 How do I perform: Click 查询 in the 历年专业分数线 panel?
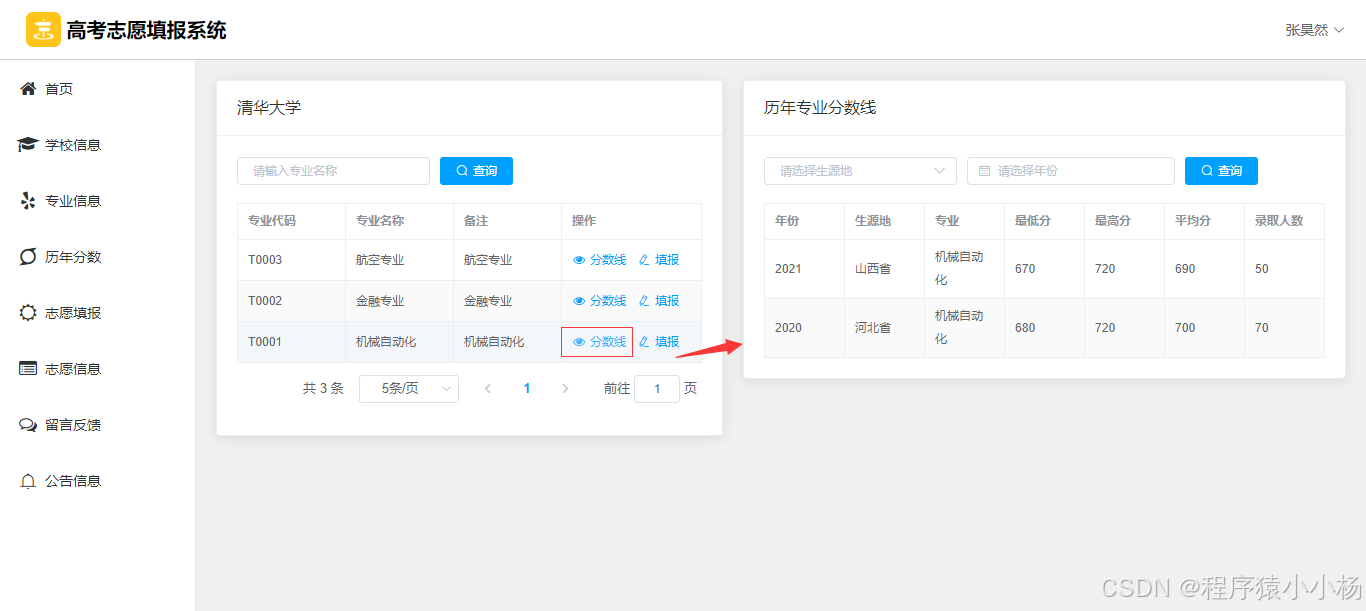click(1221, 171)
